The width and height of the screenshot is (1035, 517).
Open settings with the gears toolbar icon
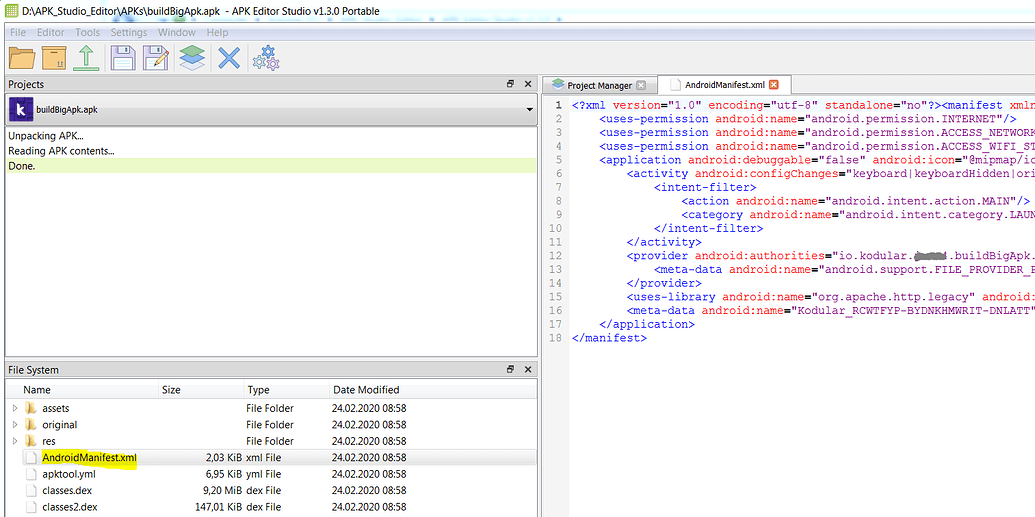[x=265, y=58]
